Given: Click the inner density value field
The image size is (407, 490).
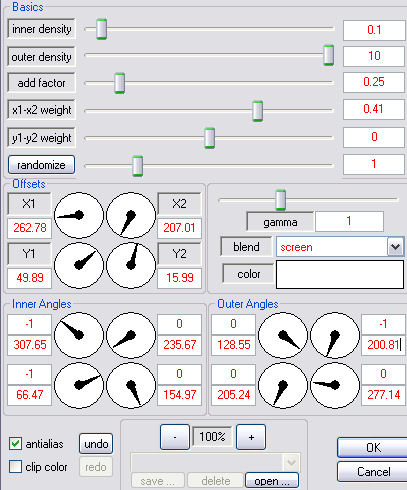Looking at the screenshot, I should point(374,30).
